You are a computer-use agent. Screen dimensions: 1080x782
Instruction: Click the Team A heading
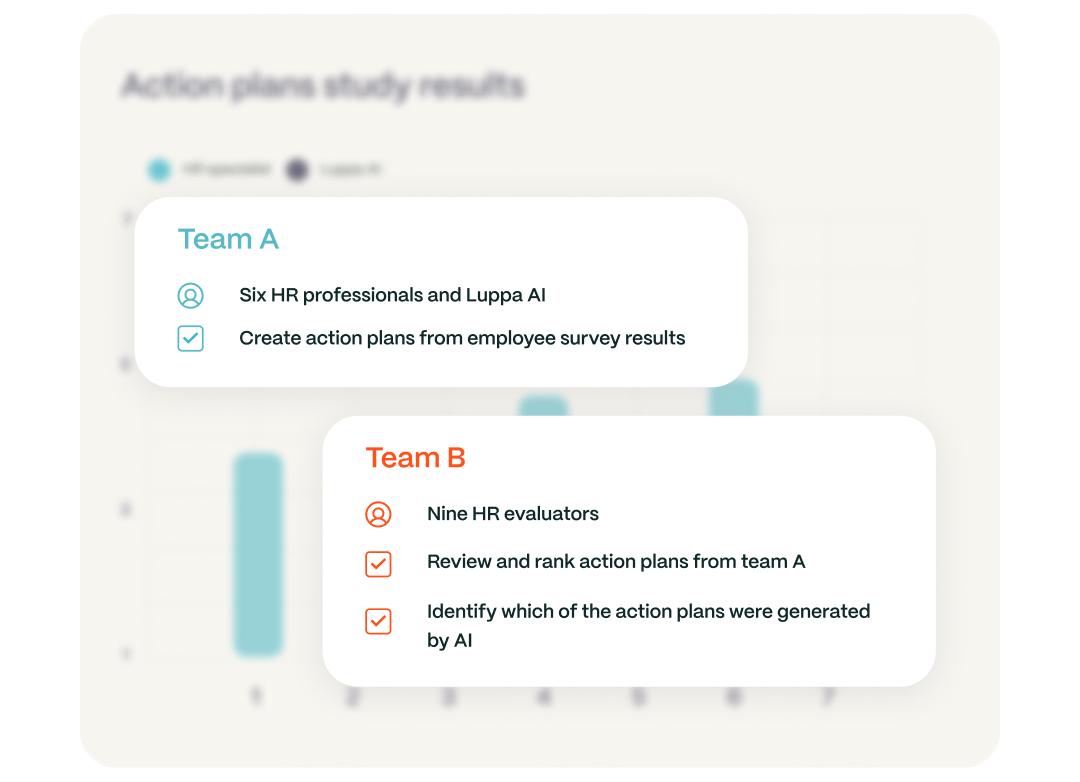(x=228, y=240)
